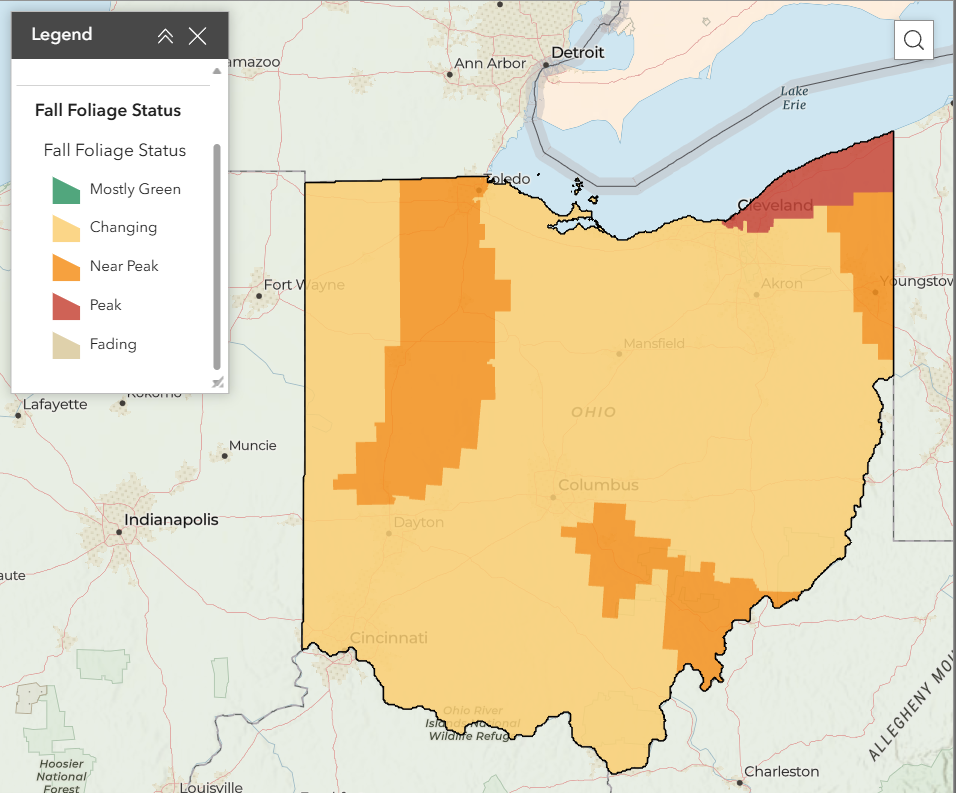Select the Cincinnati label on the map

coord(388,638)
